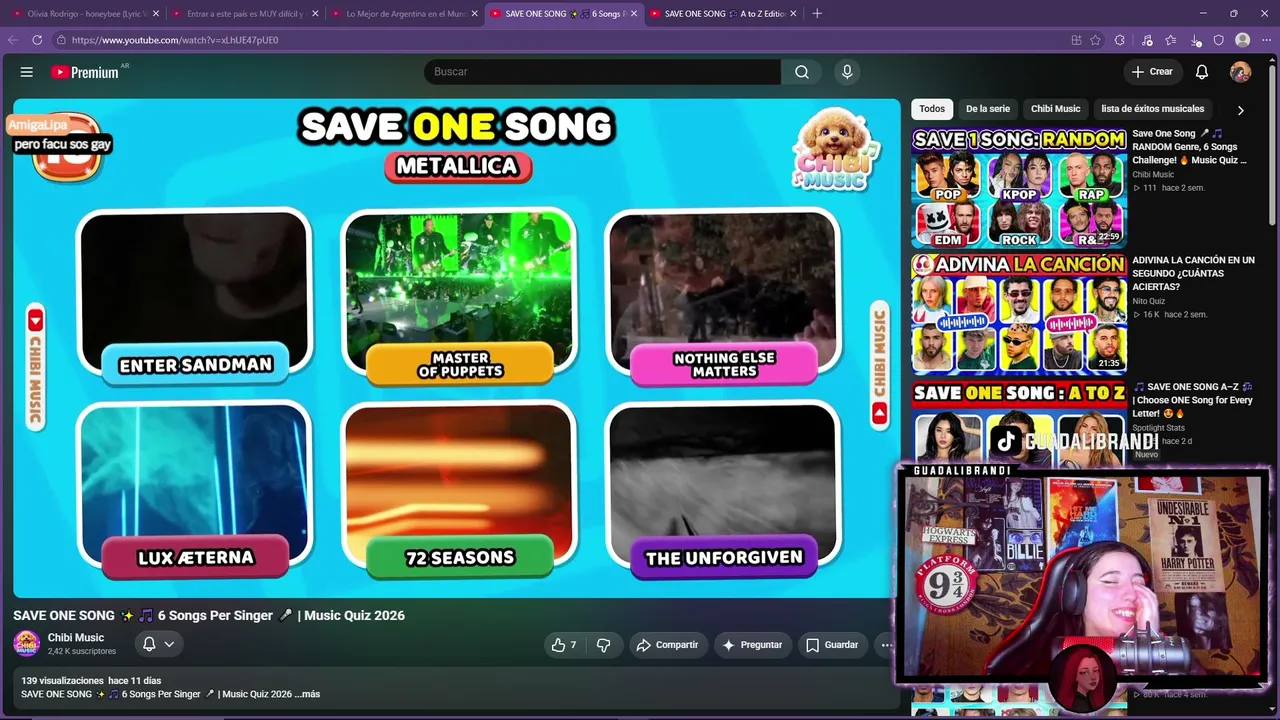Open 'SAVE 1 SONG: RANDOM' video thumbnail
This screenshot has width=1280, height=720.
pyautogui.click(x=1019, y=188)
